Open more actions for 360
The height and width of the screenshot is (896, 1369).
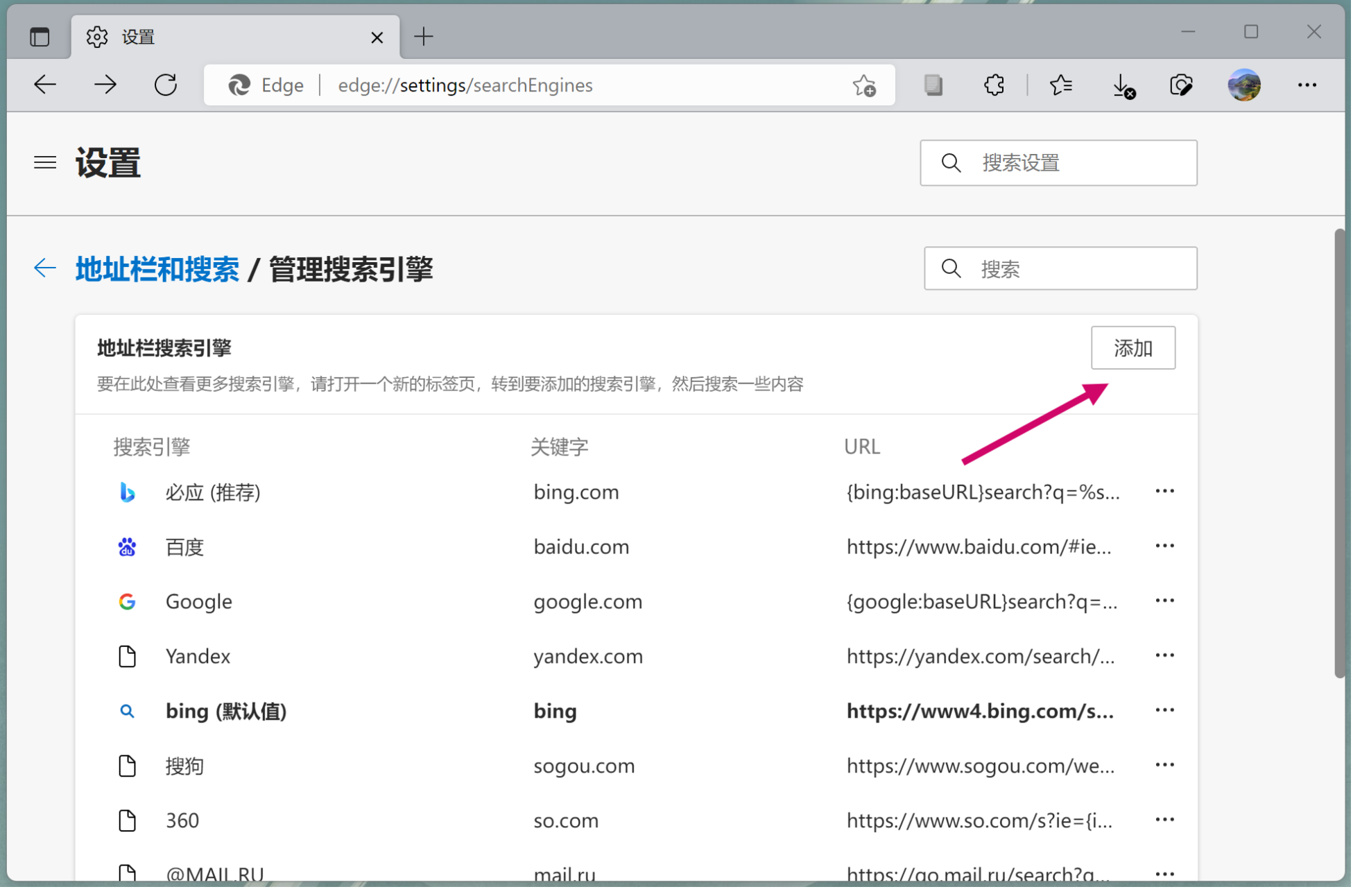point(1164,820)
